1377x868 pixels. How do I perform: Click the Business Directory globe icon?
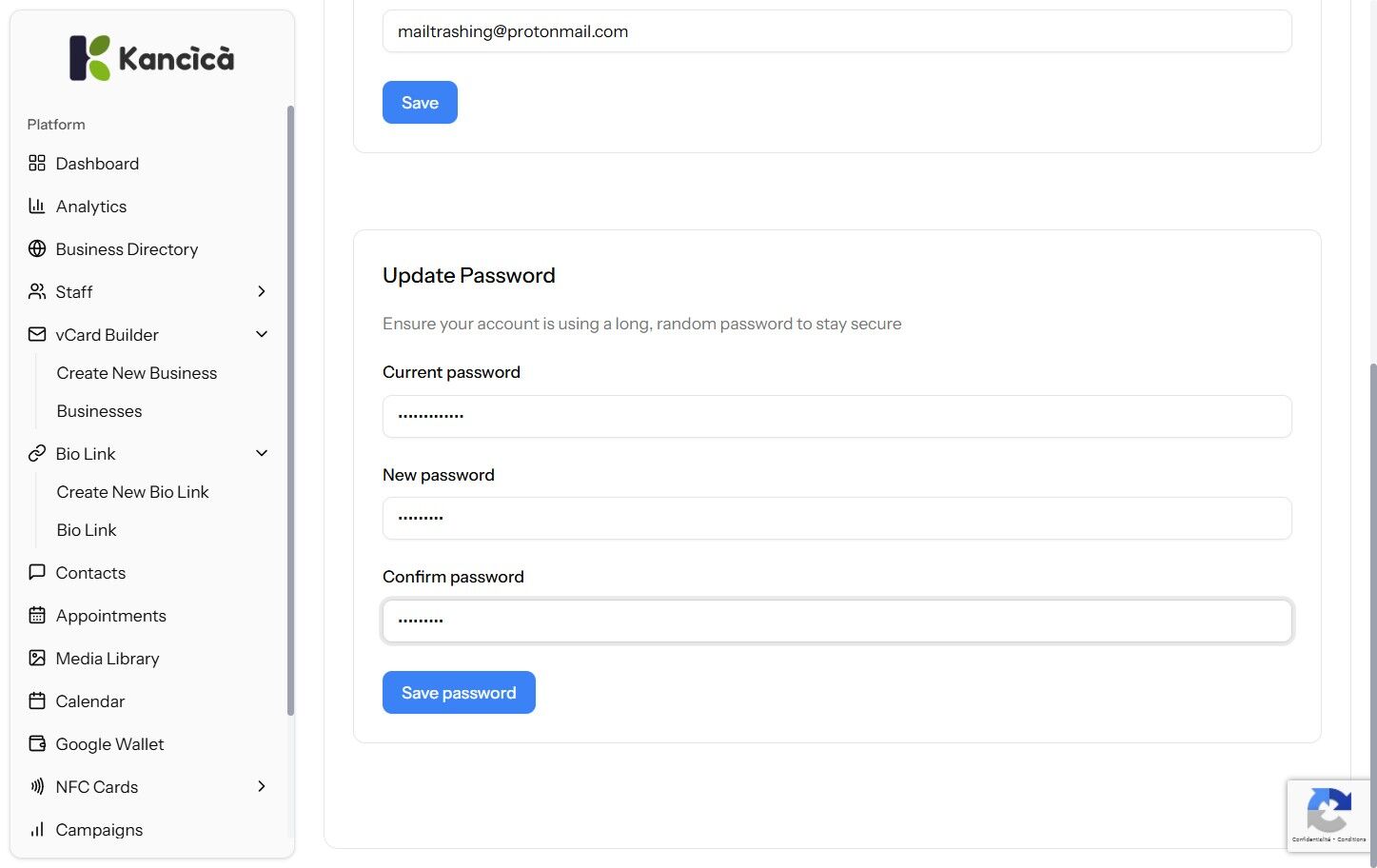37,249
